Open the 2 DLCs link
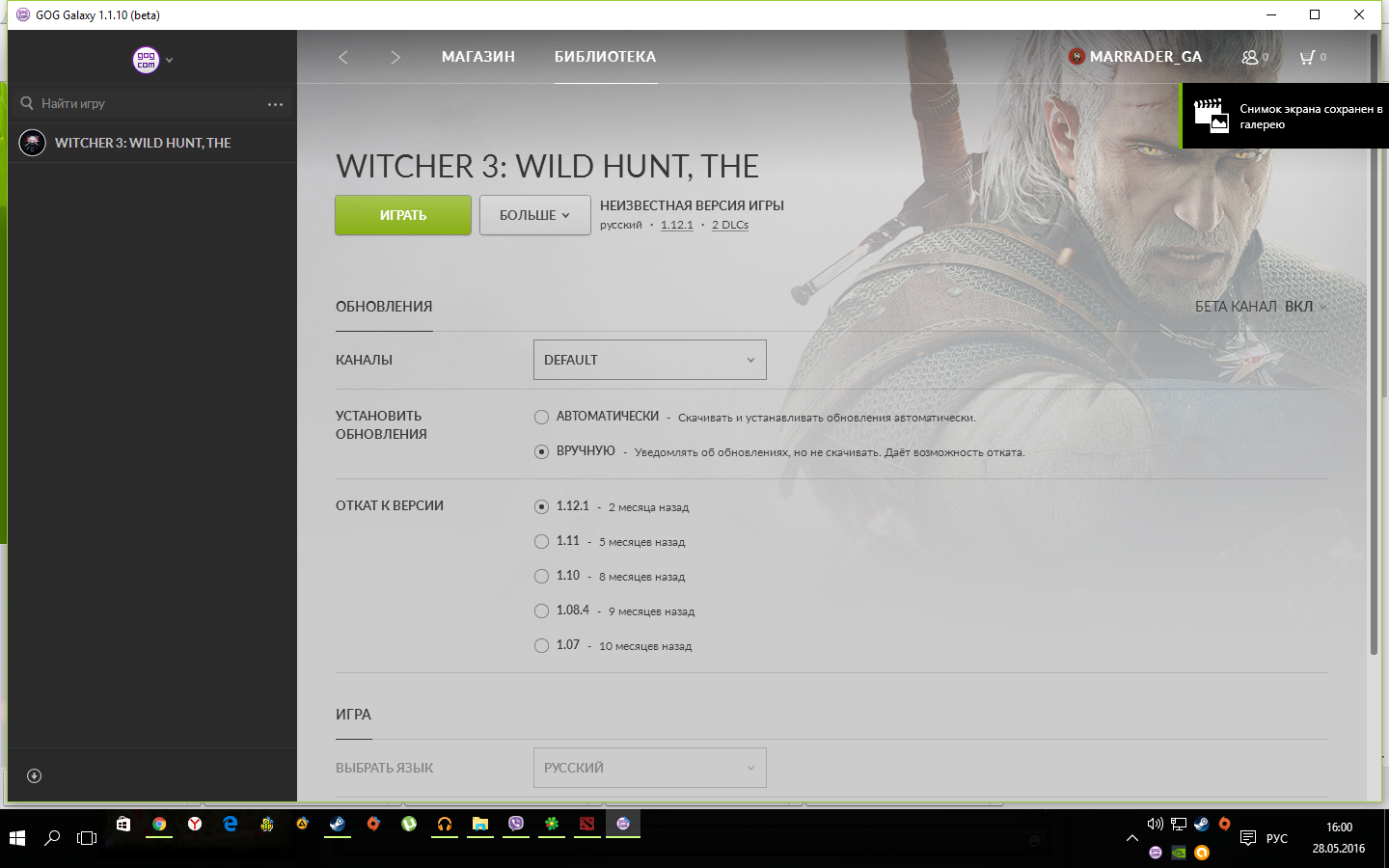Viewport: 1389px width, 868px height. (730, 225)
